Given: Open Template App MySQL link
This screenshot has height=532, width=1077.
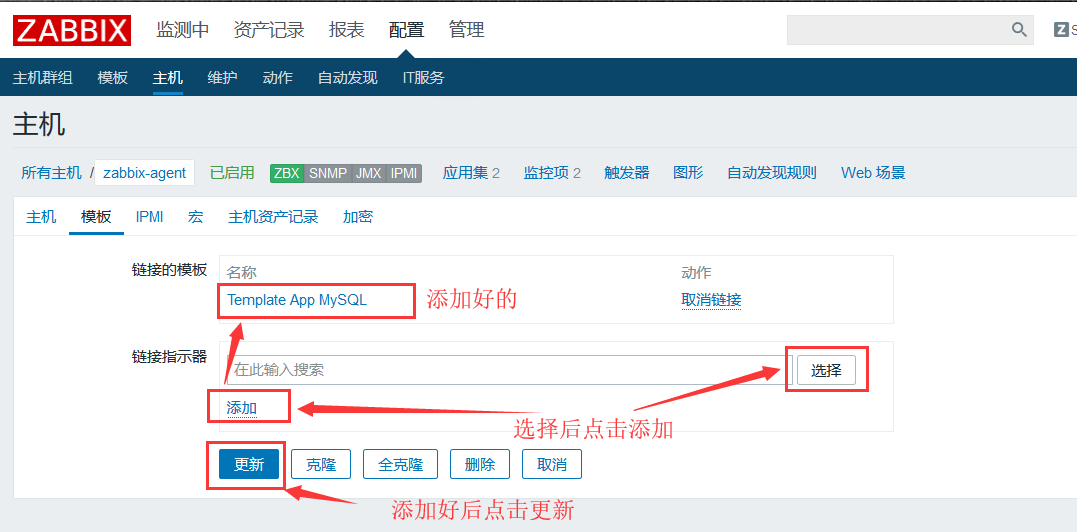Looking at the screenshot, I should click(x=297, y=300).
